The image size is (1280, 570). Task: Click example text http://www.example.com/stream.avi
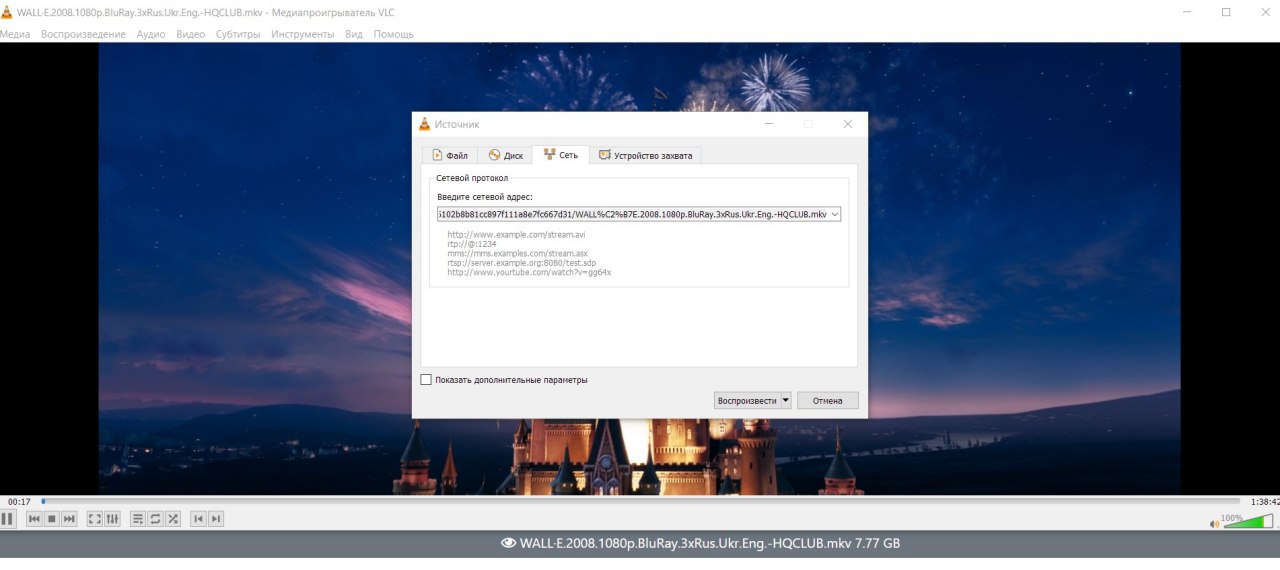pyautogui.click(x=516, y=235)
